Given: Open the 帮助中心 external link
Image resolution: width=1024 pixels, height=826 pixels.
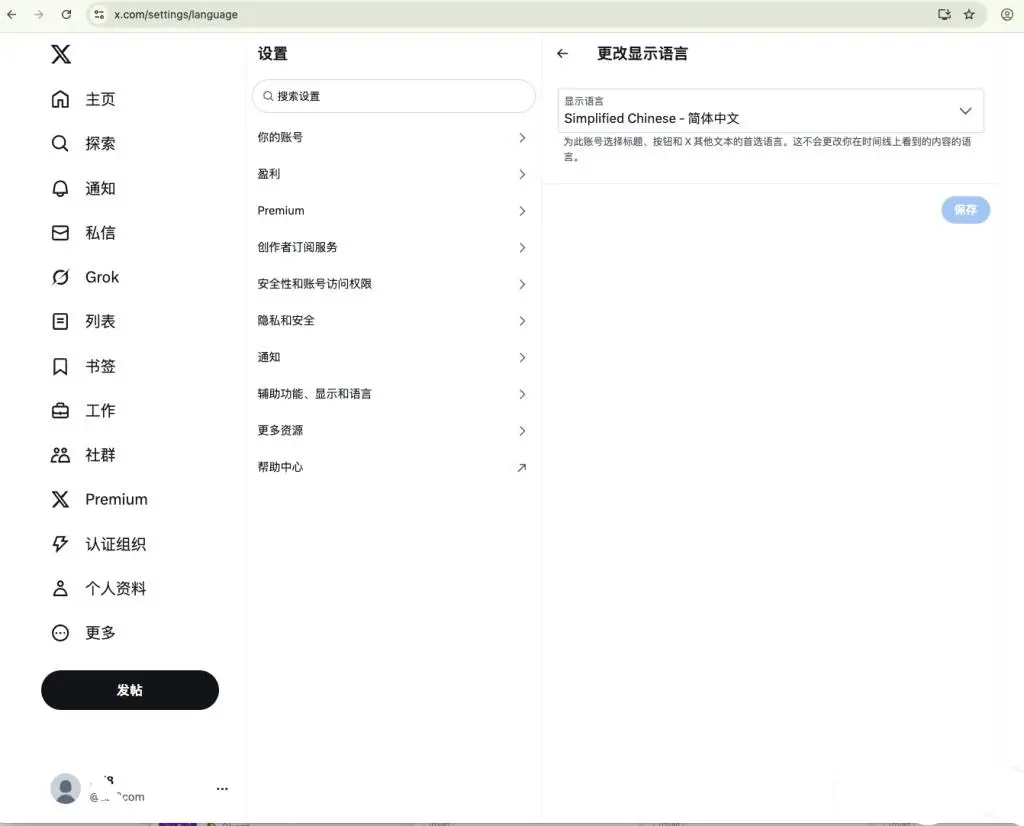Looking at the screenshot, I should click(x=392, y=467).
